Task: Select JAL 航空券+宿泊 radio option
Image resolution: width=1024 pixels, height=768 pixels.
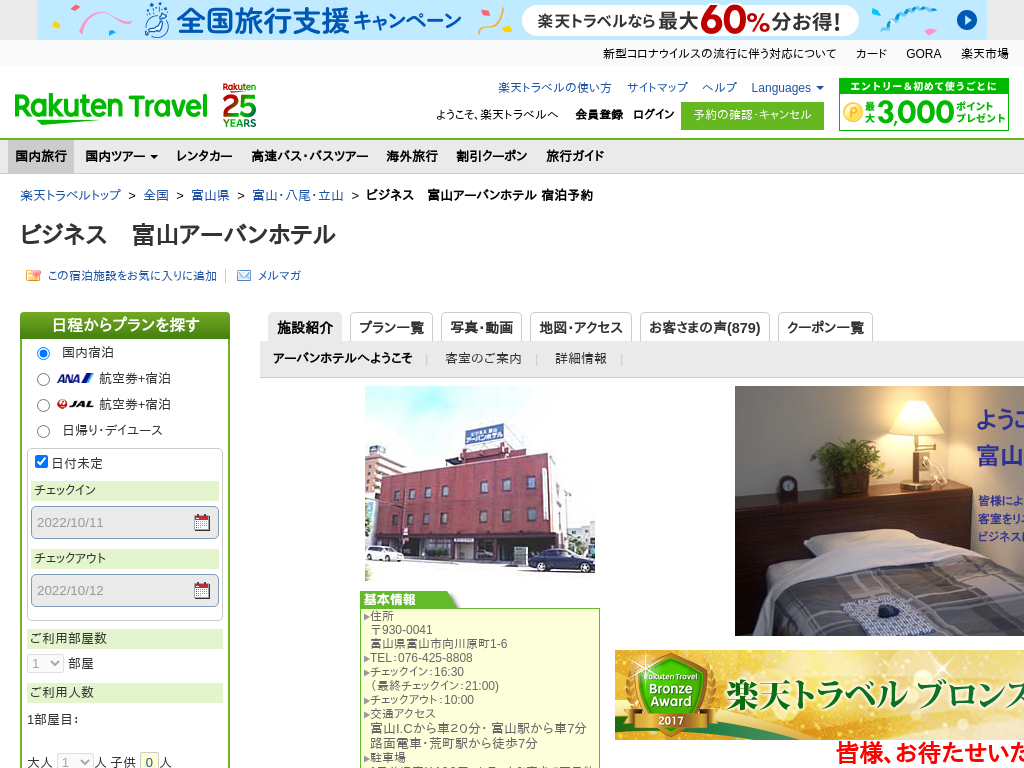Action: pos(43,406)
